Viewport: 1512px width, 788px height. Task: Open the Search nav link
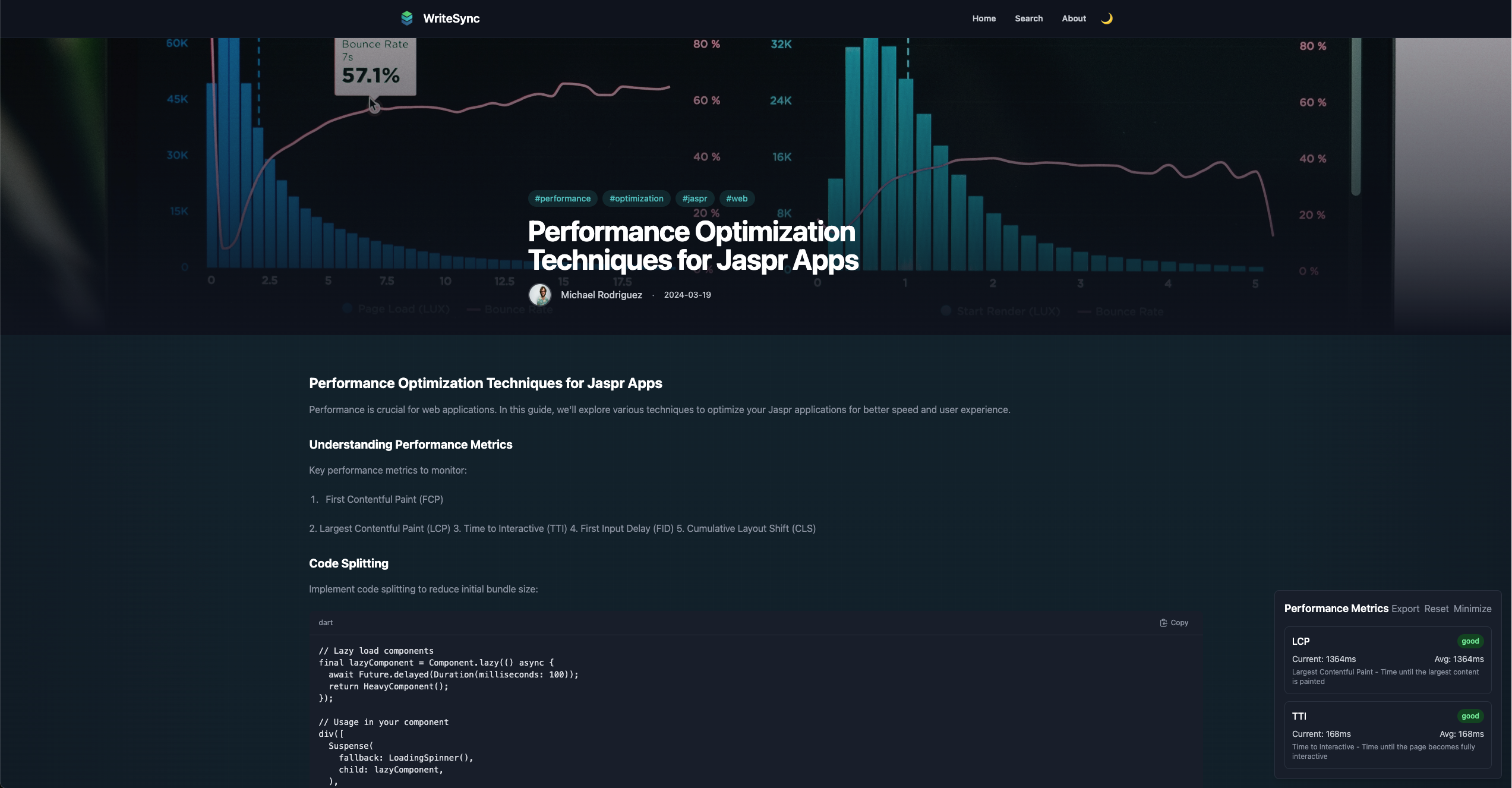[1028, 18]
